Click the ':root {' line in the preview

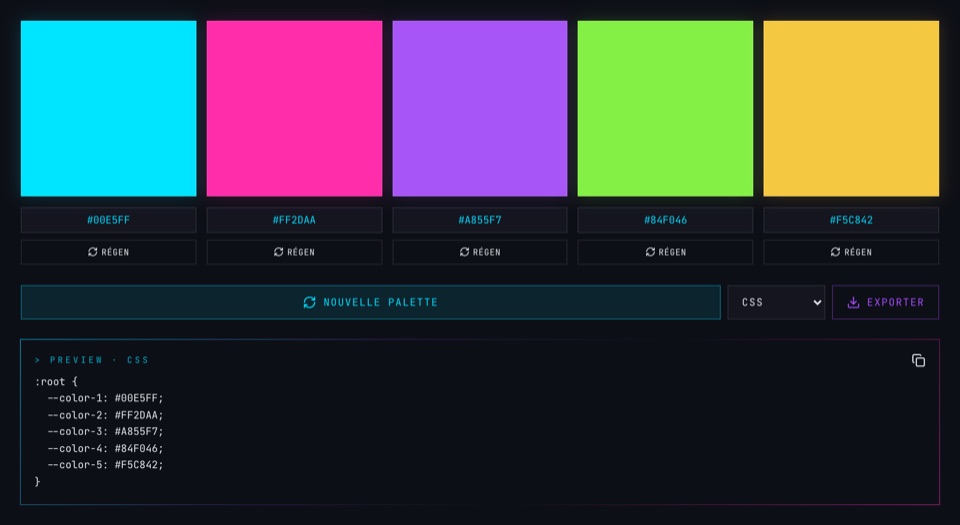point(56,382)
